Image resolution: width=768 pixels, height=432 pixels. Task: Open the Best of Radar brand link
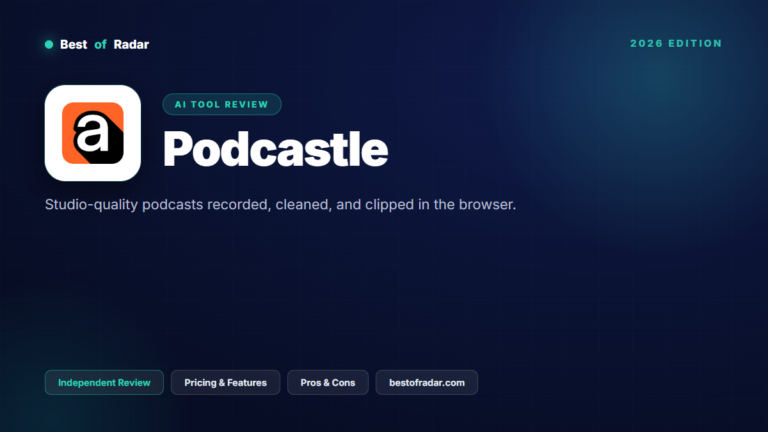(x=104, y=45)
